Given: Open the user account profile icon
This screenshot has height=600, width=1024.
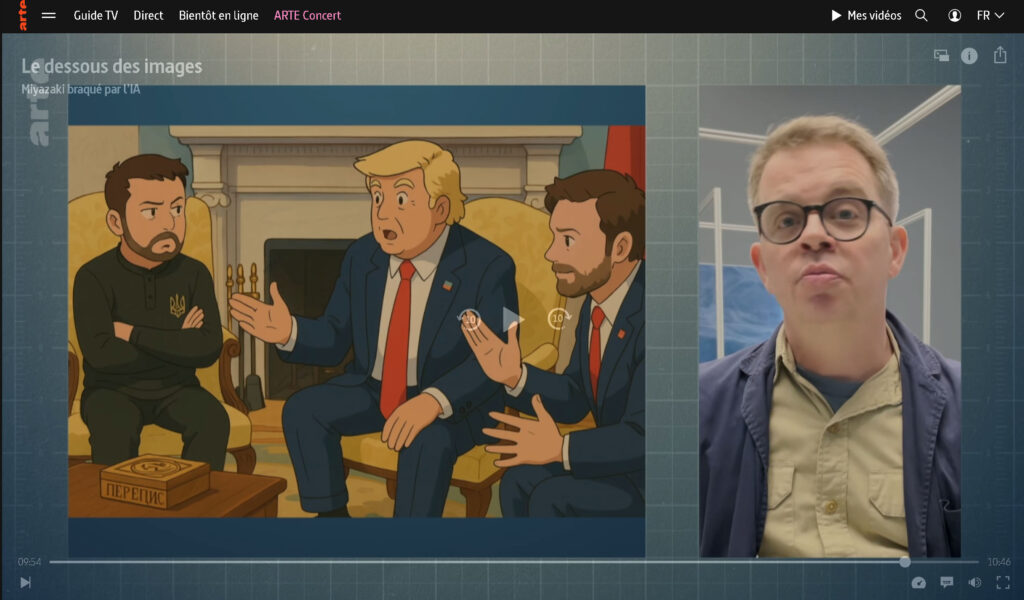Looking at the screenshot, I should tap(954, 16).
